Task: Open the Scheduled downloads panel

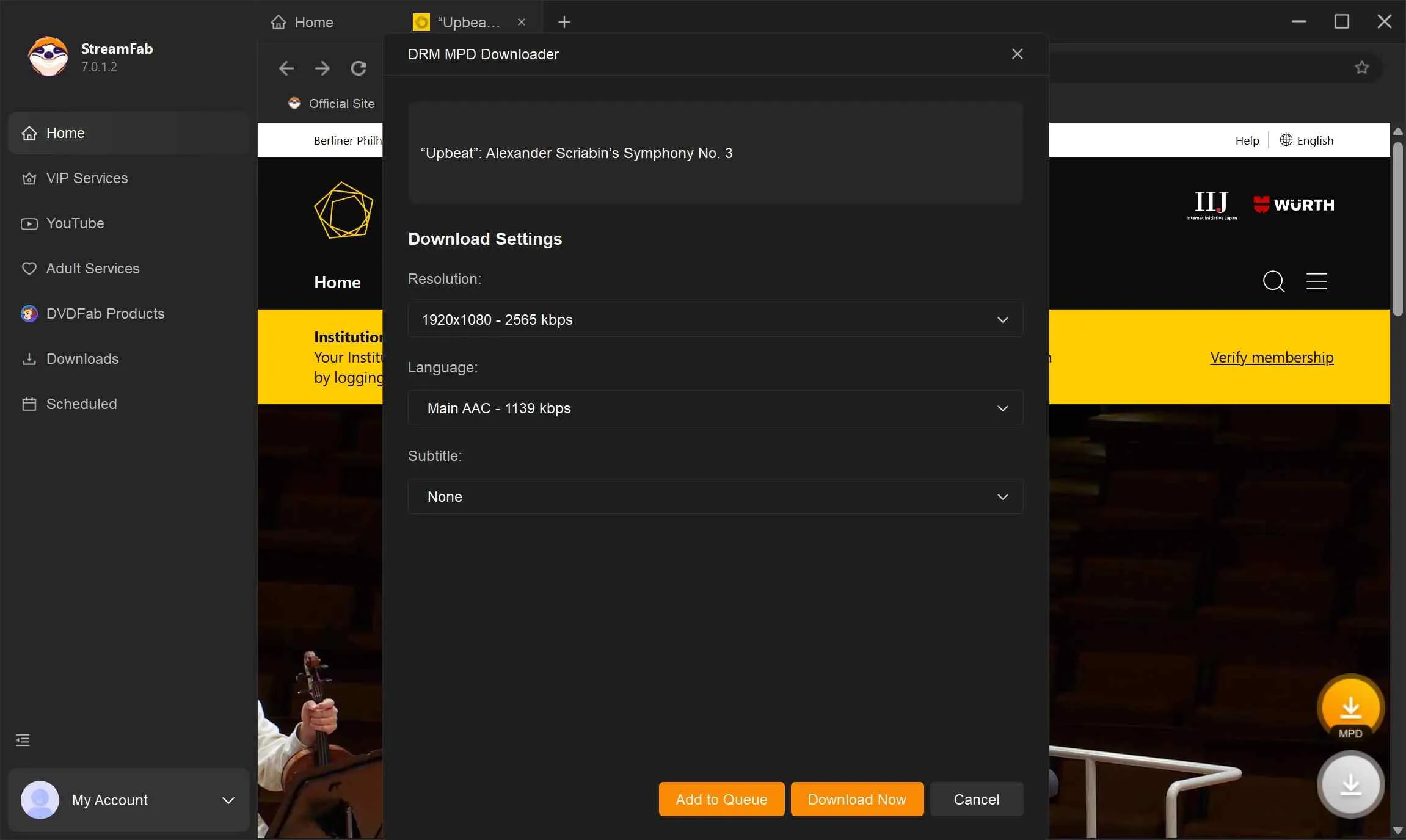Action: coord(81,404)
